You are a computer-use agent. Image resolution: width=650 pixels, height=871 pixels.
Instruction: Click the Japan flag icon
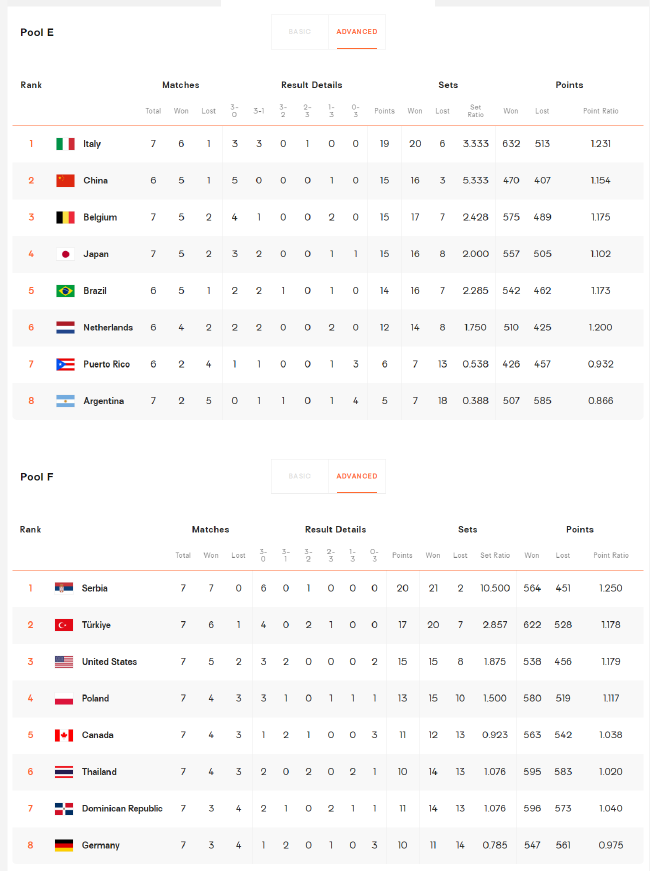[x=65, y=254]
